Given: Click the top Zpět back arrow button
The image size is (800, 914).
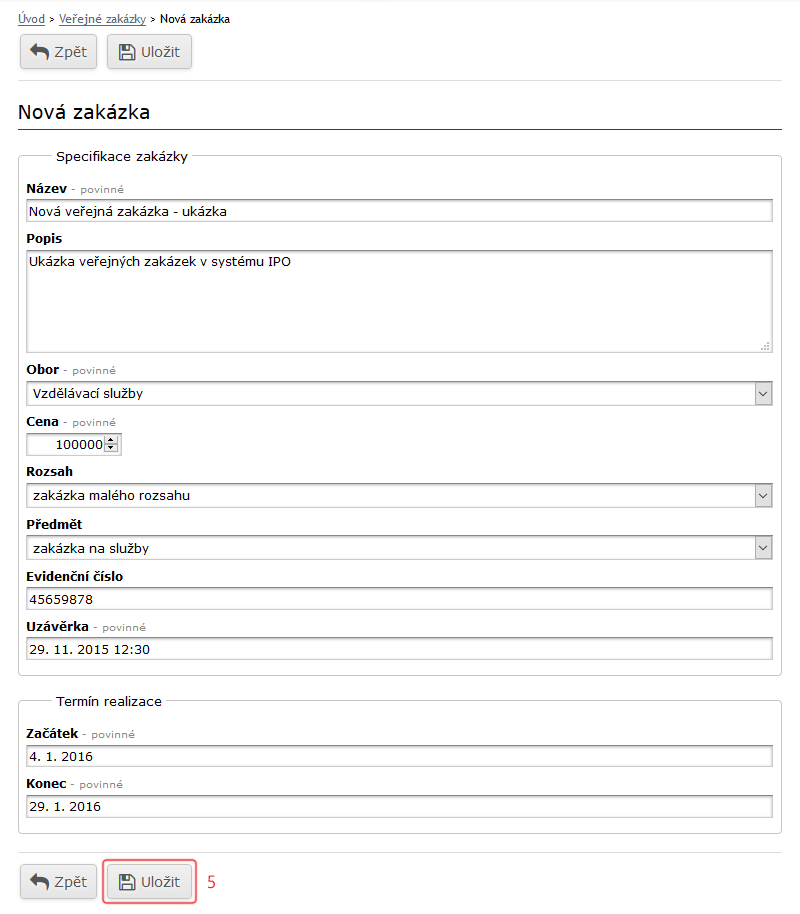Looking at the screenshot, I should pos(58,52).
